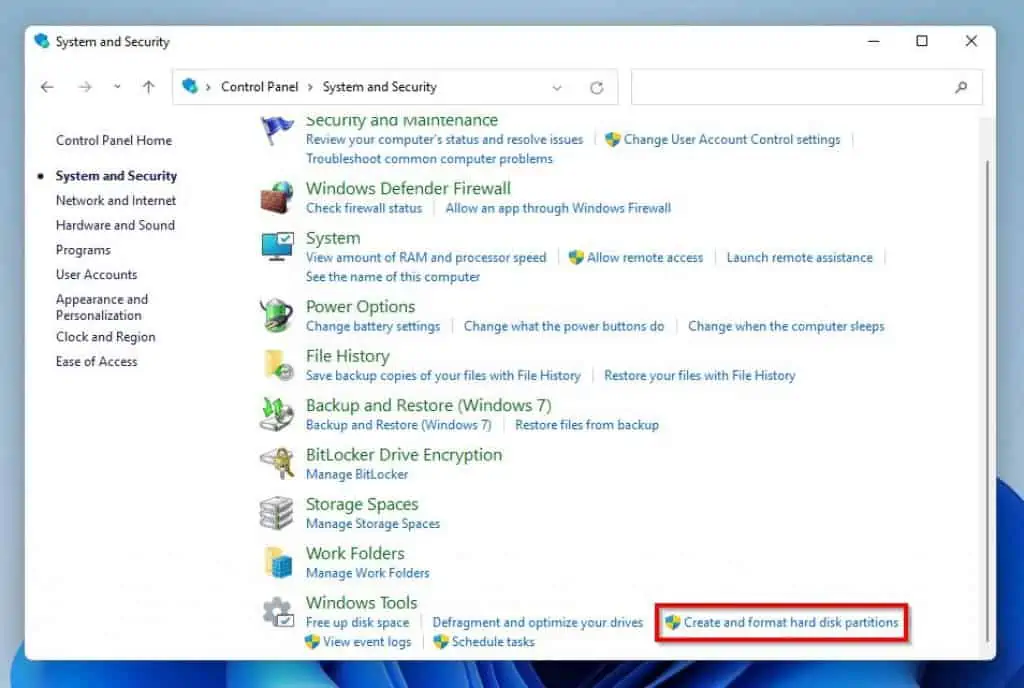Click Manage Work Folders
The height and width of the screenshot is (688, 1024).
click(367, 573)
